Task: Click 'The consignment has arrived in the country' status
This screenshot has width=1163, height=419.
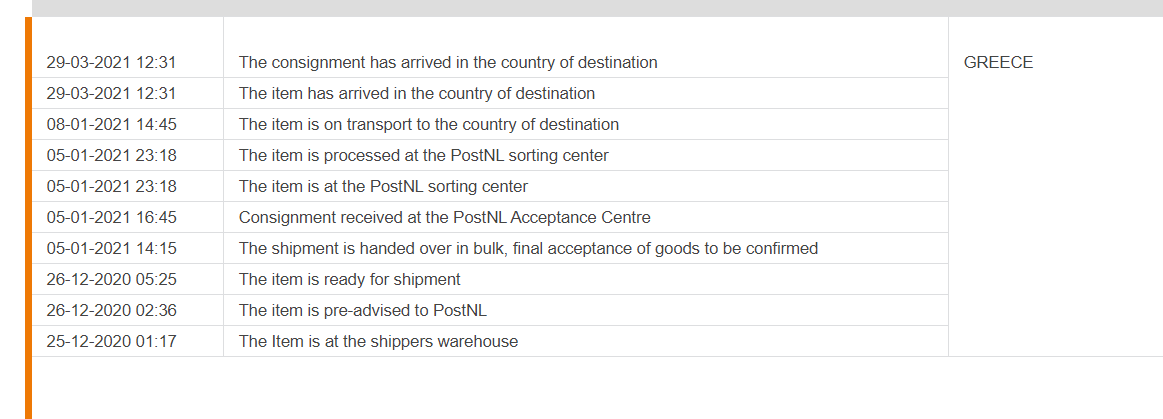Action: click(448, 62)
